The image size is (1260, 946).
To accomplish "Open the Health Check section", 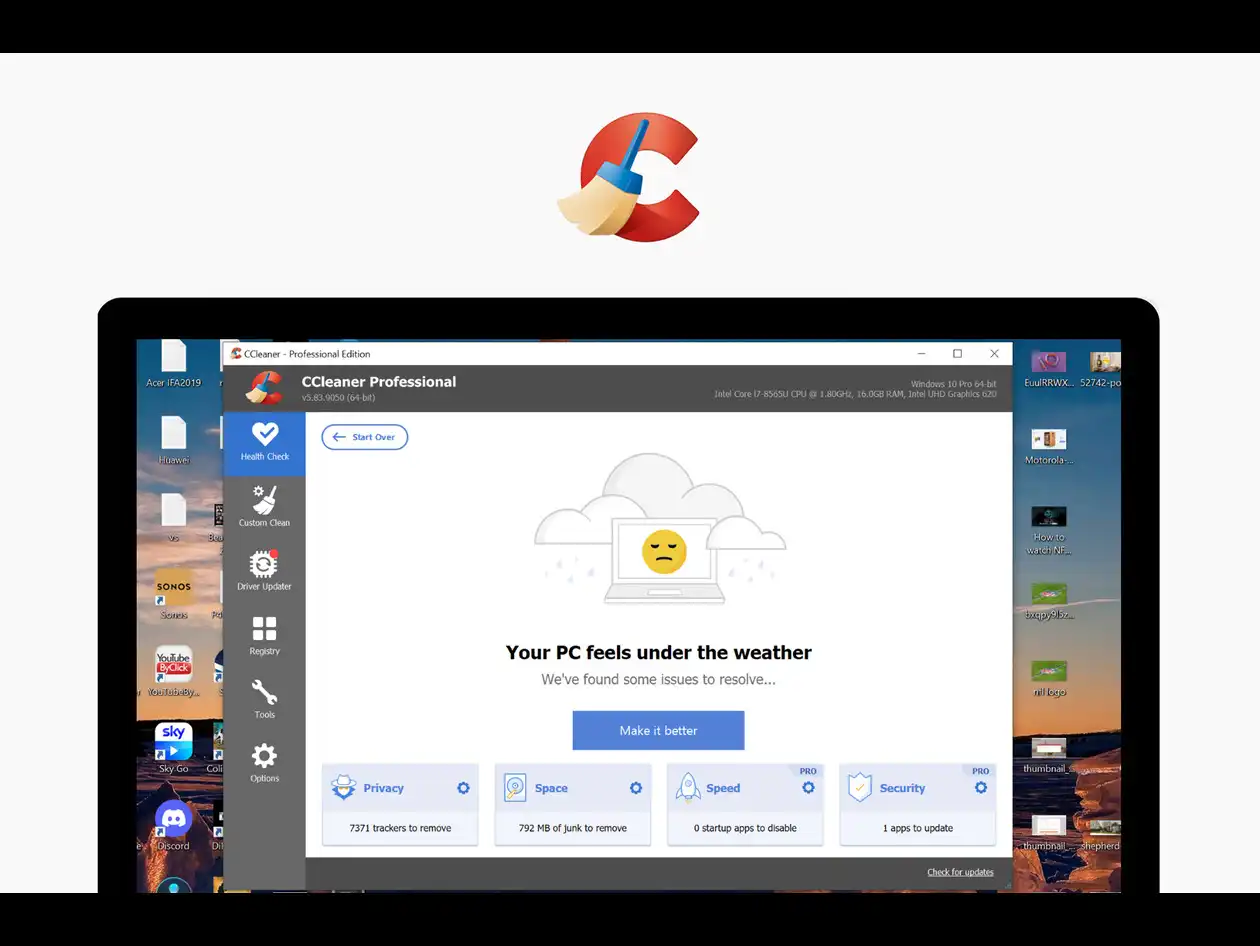I will 264,442.
